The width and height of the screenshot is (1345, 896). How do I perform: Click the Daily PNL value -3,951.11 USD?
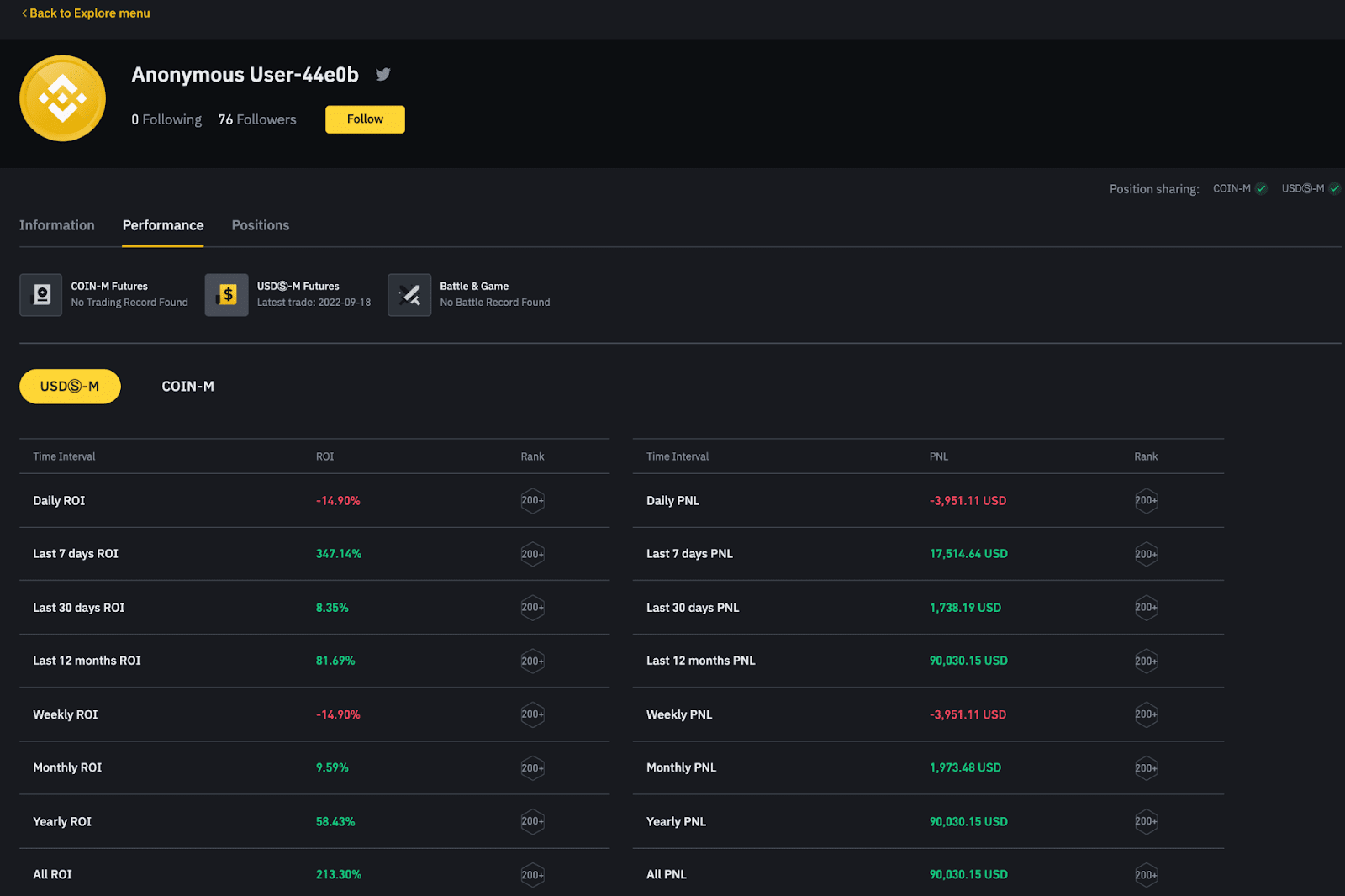[968, 501]
